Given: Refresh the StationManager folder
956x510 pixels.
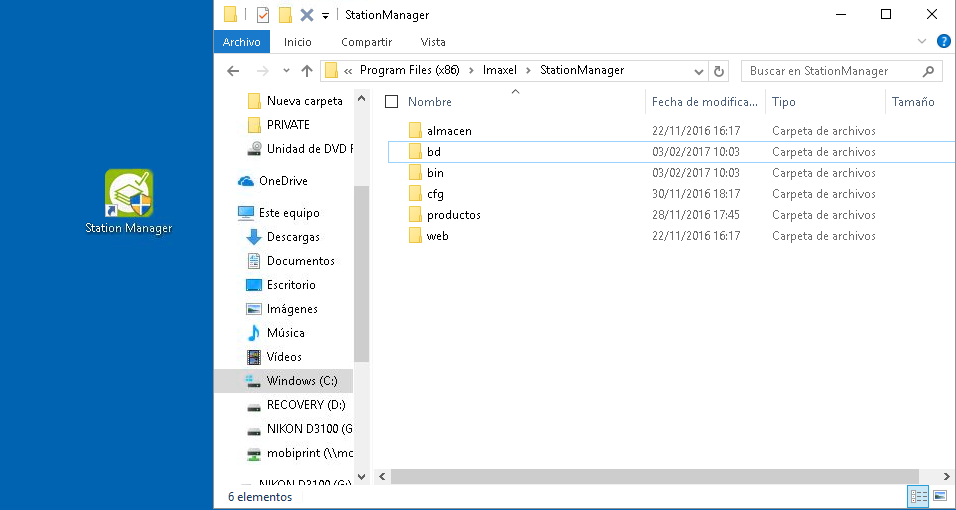Looking at the screenshot, I should click(x=718, y=71).
